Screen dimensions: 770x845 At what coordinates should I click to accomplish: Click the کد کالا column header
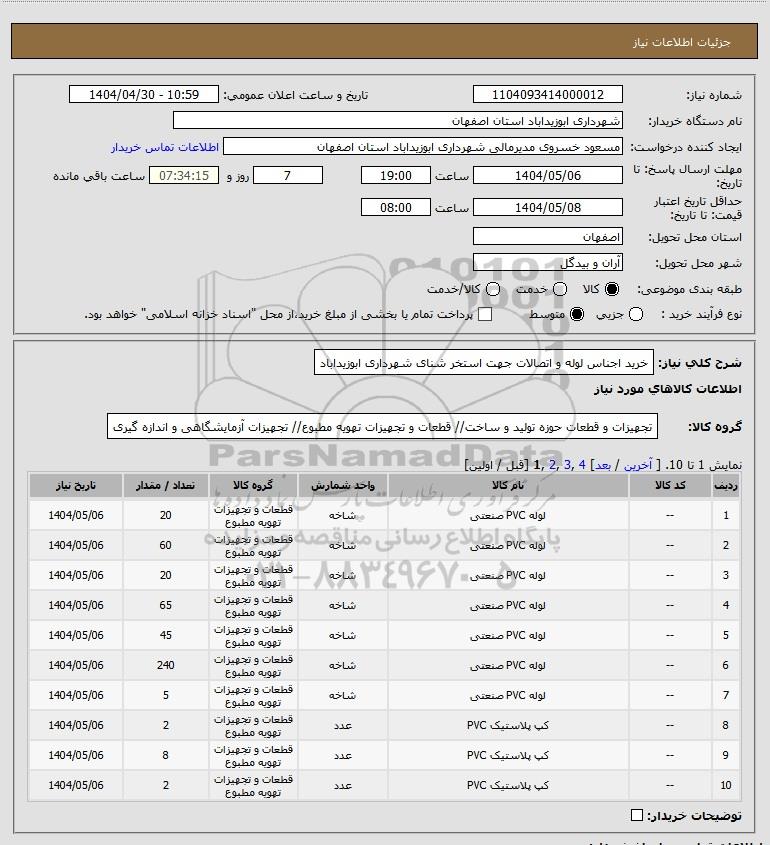coord(670,486)
